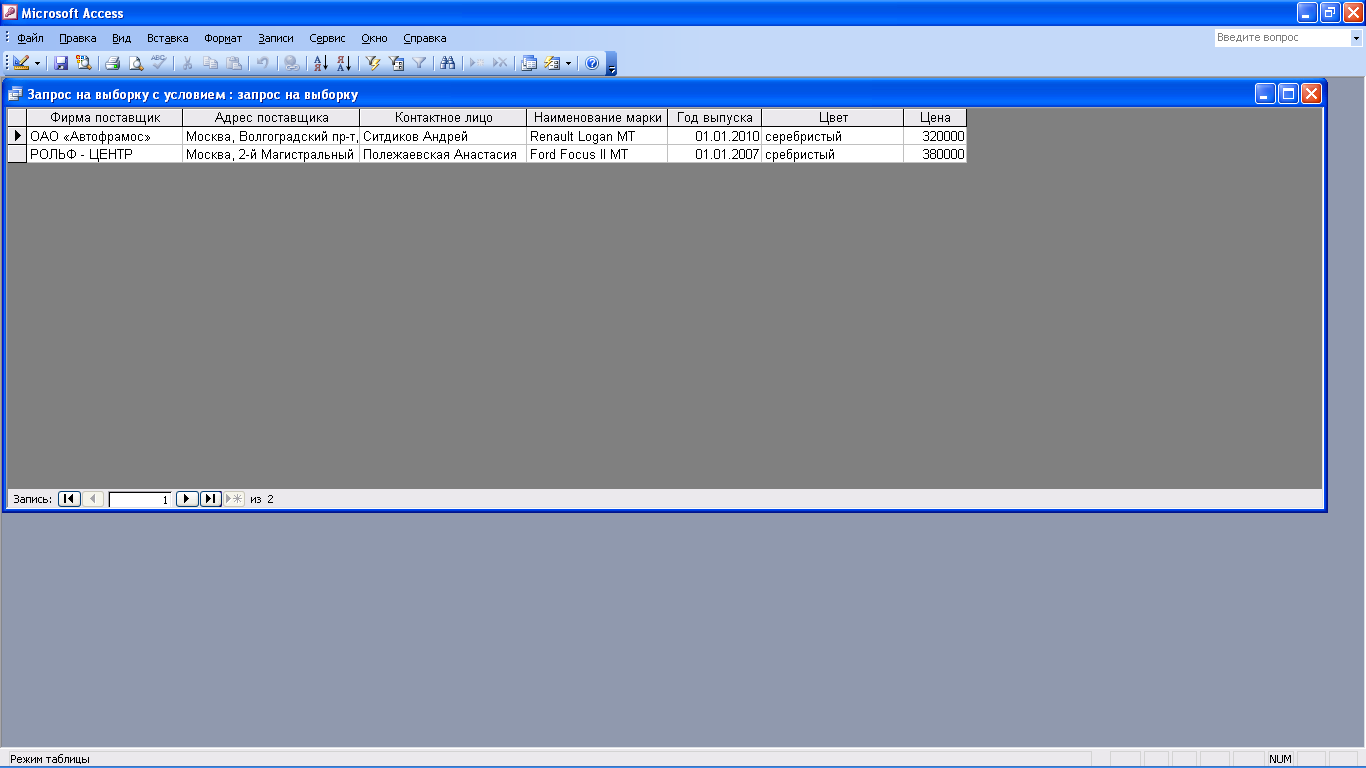The image size is (1366, 768).
Task: Open the Файл menu
Action: coord(31,38)
